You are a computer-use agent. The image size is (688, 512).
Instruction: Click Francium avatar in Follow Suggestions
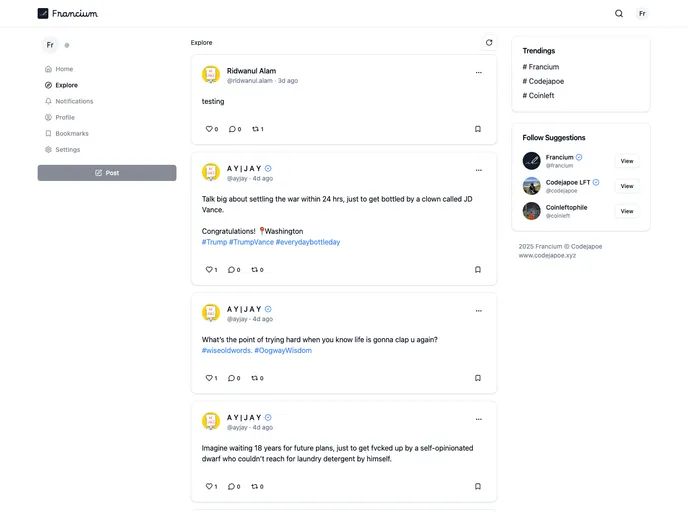tap(531, 161)
